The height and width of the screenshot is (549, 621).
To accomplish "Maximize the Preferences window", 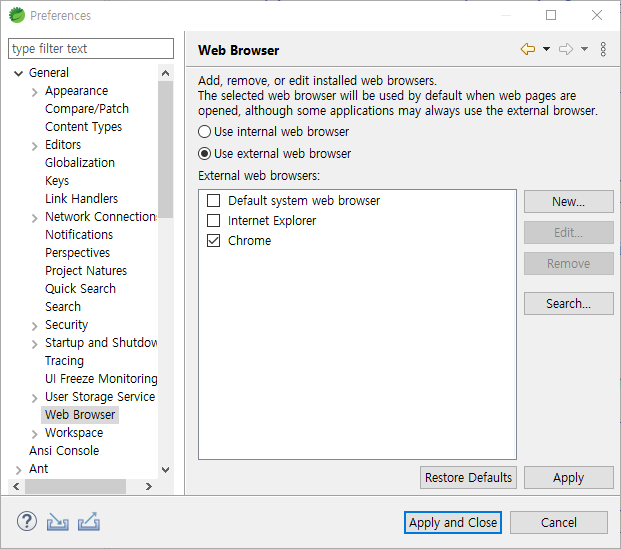I will click(551, 15).
